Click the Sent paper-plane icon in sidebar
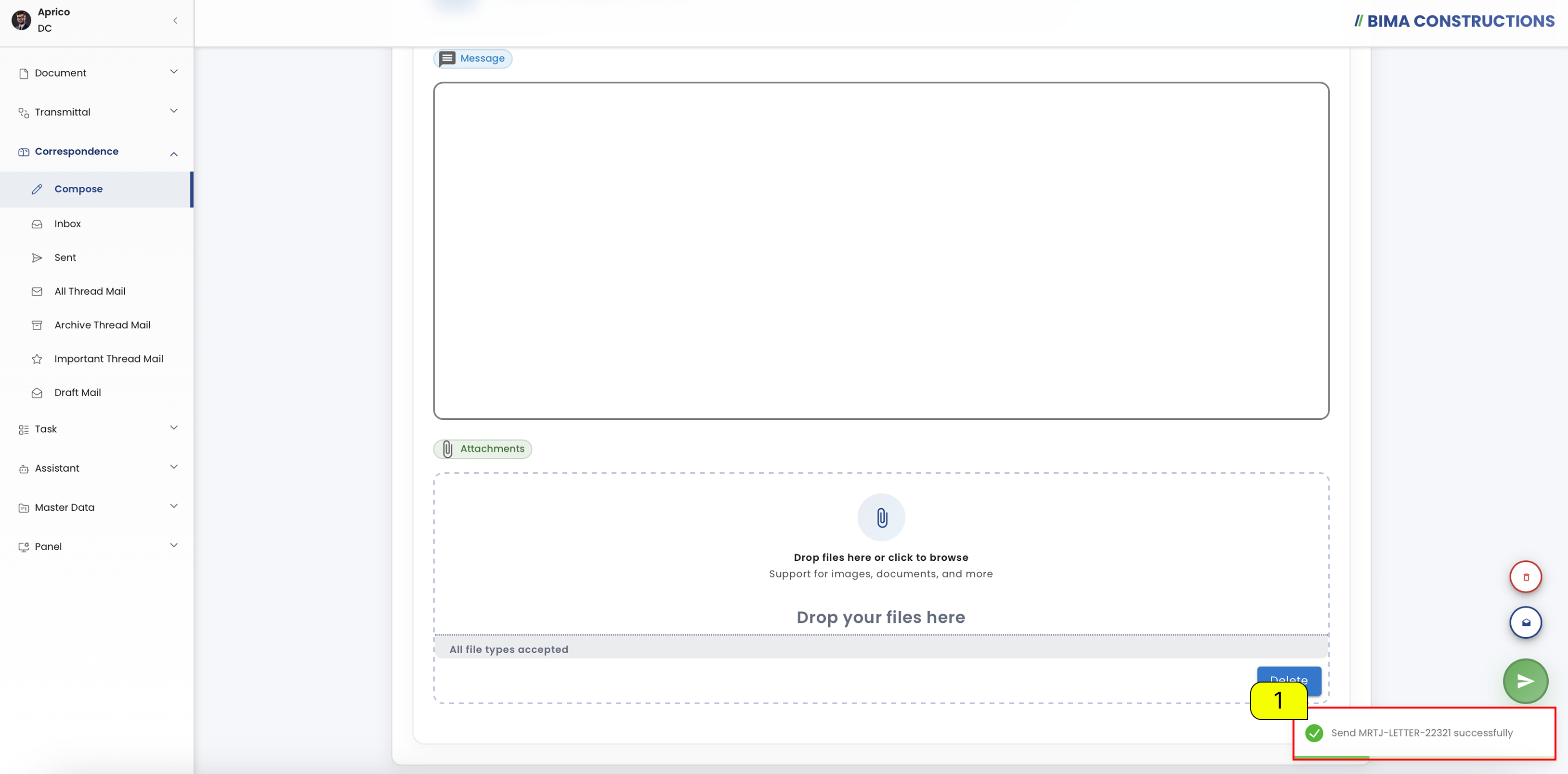The image size is (1568, 774). (37, 258)
